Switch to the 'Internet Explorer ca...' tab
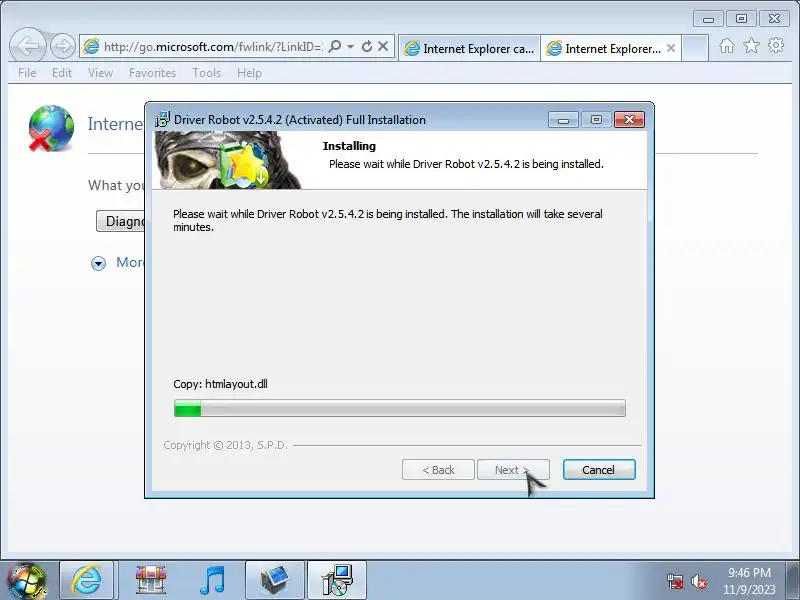Viewport: 800px width, 600px height. [469, 48]
